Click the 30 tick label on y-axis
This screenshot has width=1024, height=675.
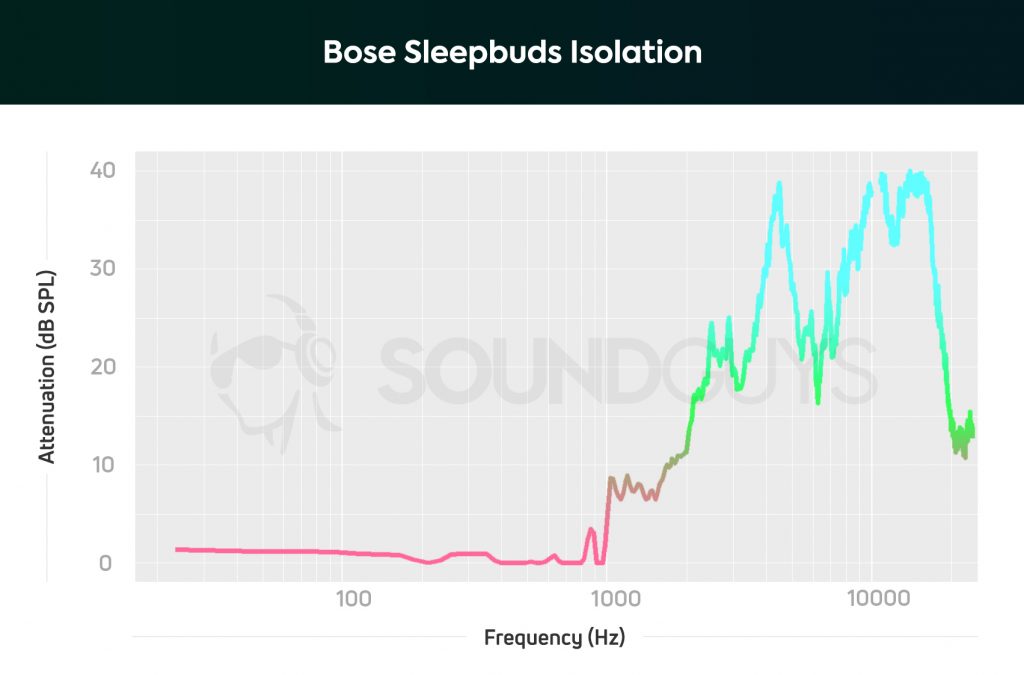point(103,268)
